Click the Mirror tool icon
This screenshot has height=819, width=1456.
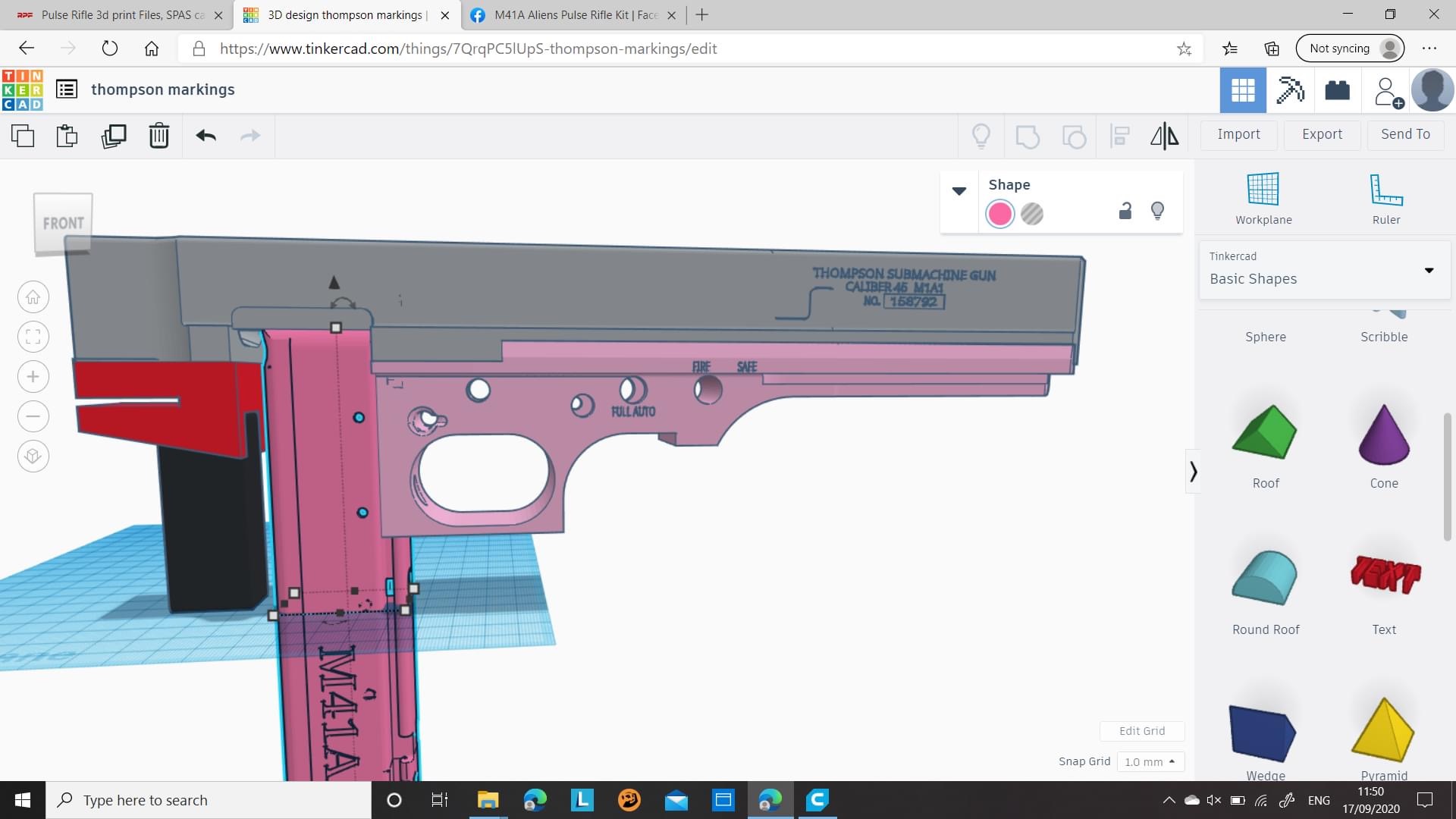(x=1164, y=136)
